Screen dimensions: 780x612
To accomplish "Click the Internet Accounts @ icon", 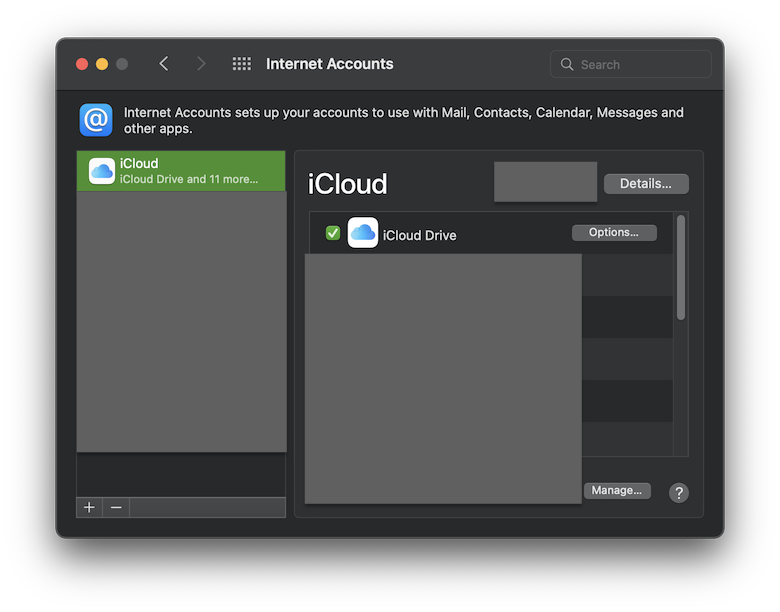I will [96, 120].
